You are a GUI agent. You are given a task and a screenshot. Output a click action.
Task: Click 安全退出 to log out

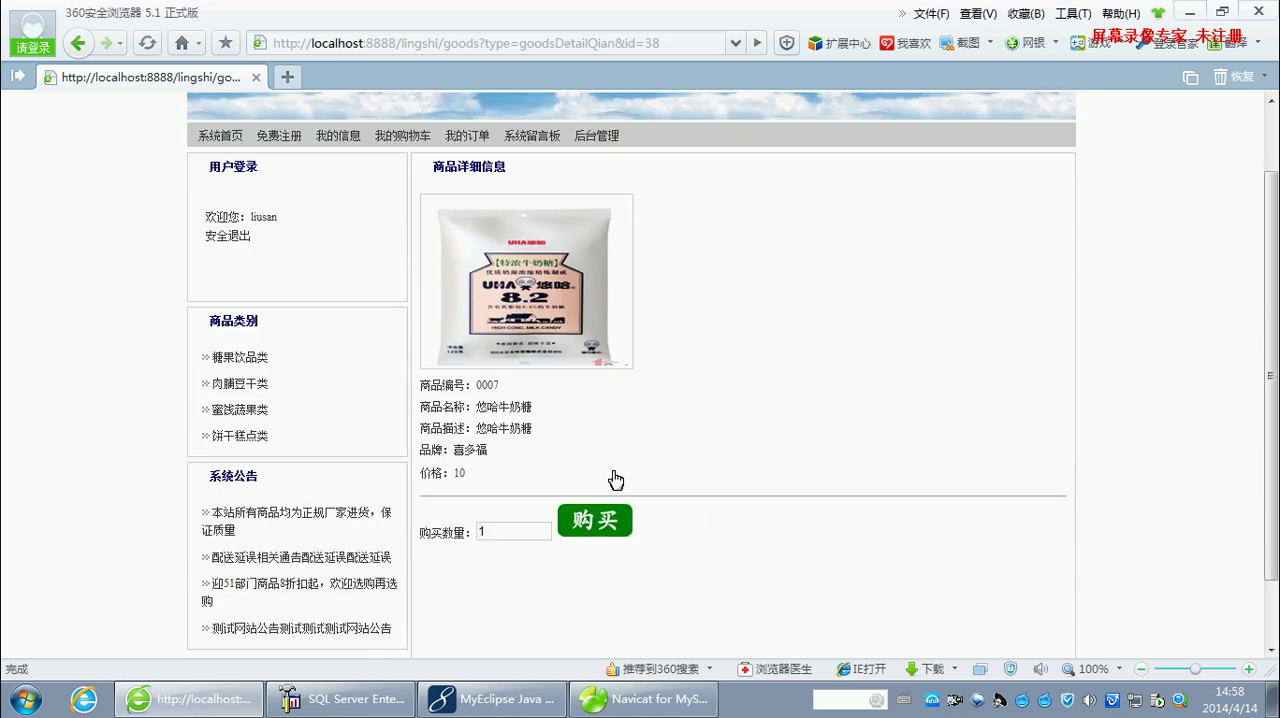228,236
